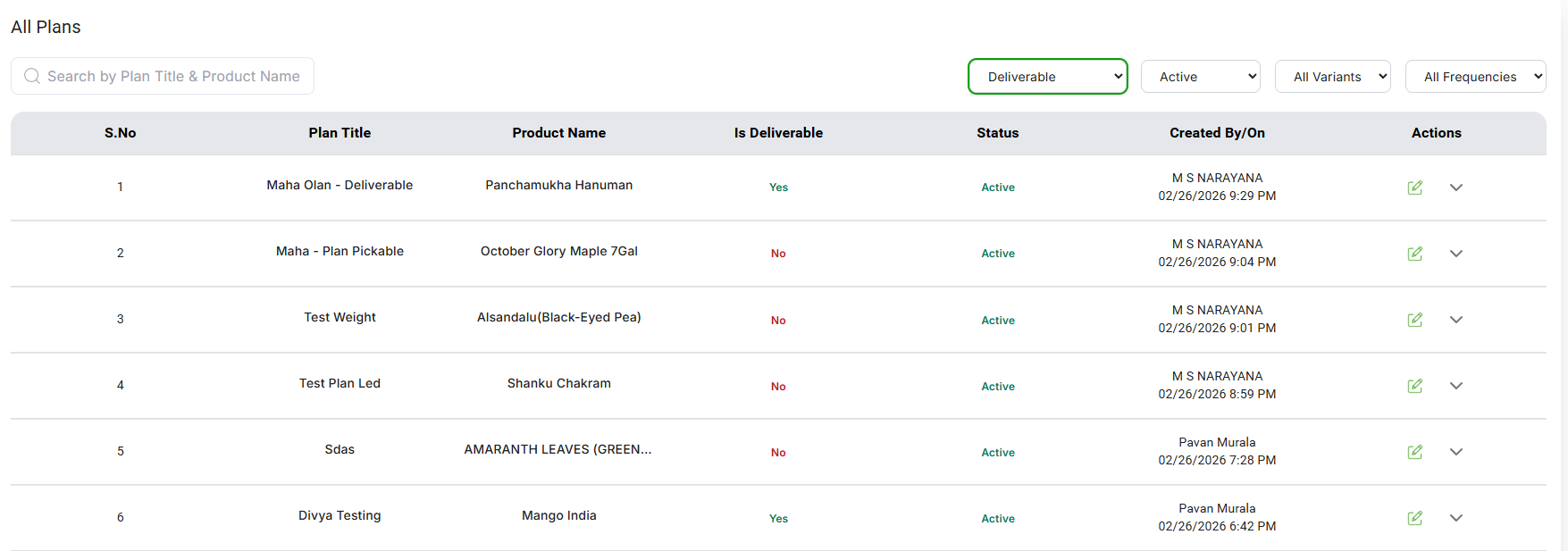Expand Divya Testing row chevron
Image resolution: width=1568 pixels, height=551 pixels.
click(x=1455, y=518)
